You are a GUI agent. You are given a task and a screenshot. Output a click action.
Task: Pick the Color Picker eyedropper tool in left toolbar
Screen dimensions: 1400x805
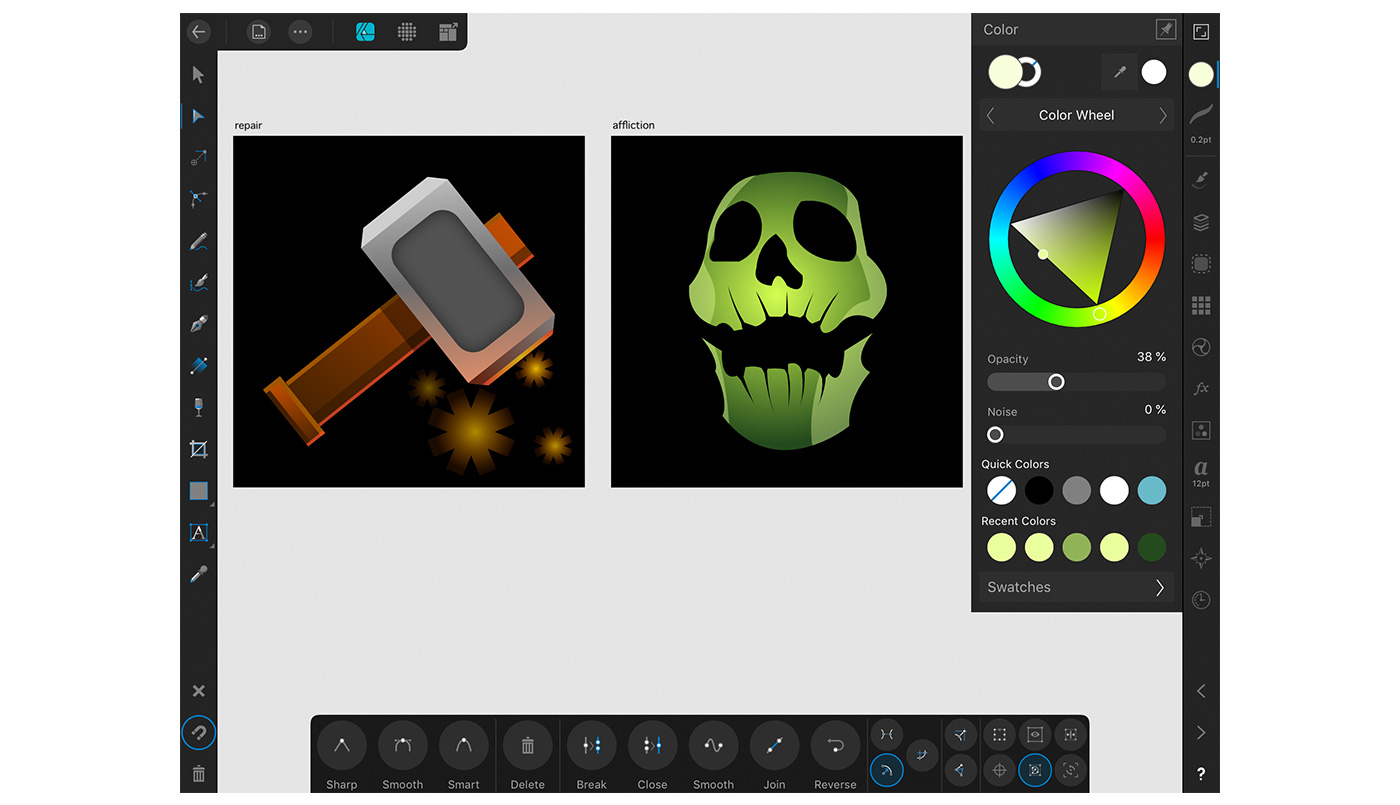198,574
